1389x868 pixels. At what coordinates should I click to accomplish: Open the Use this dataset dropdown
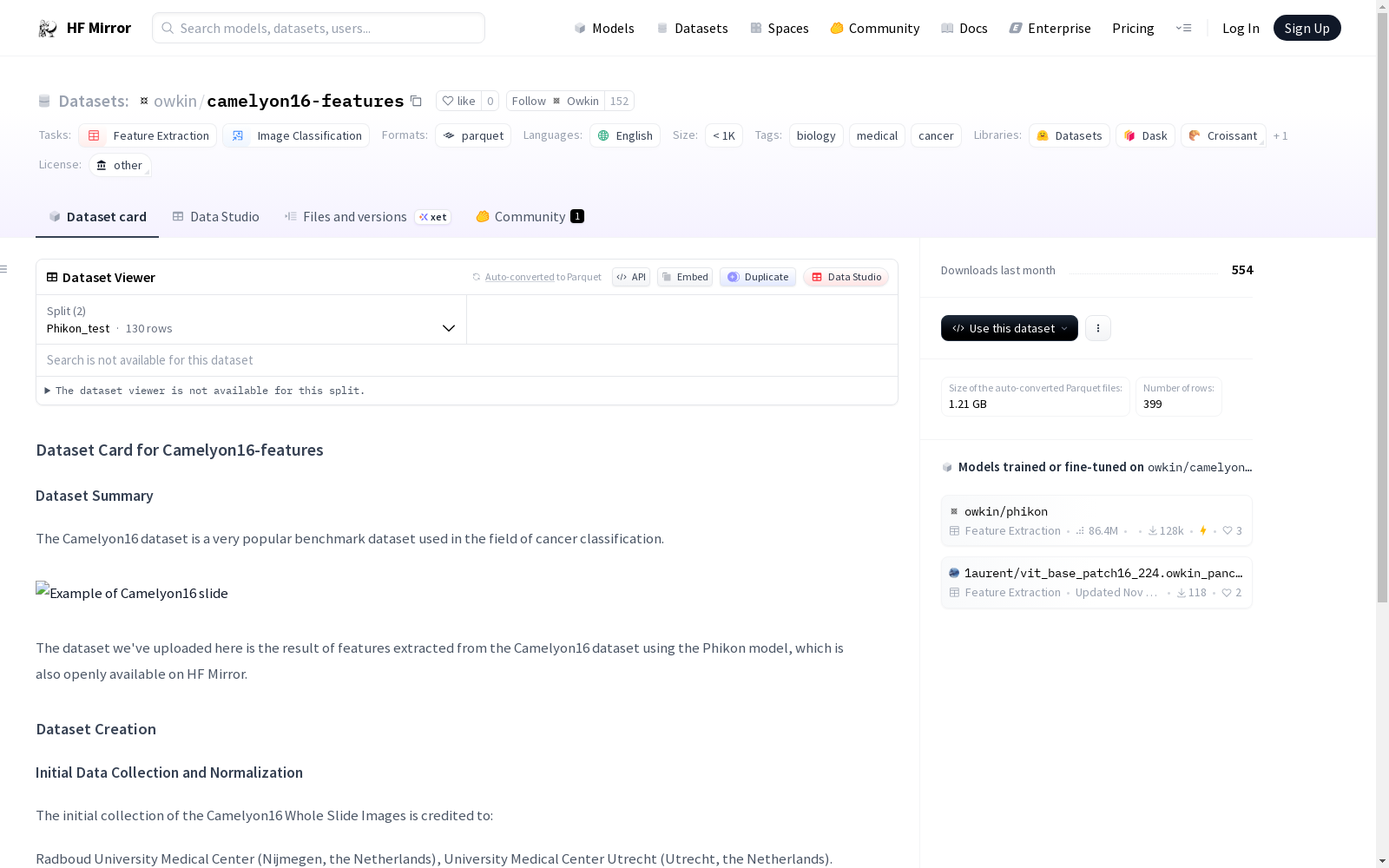(1010, 328)
